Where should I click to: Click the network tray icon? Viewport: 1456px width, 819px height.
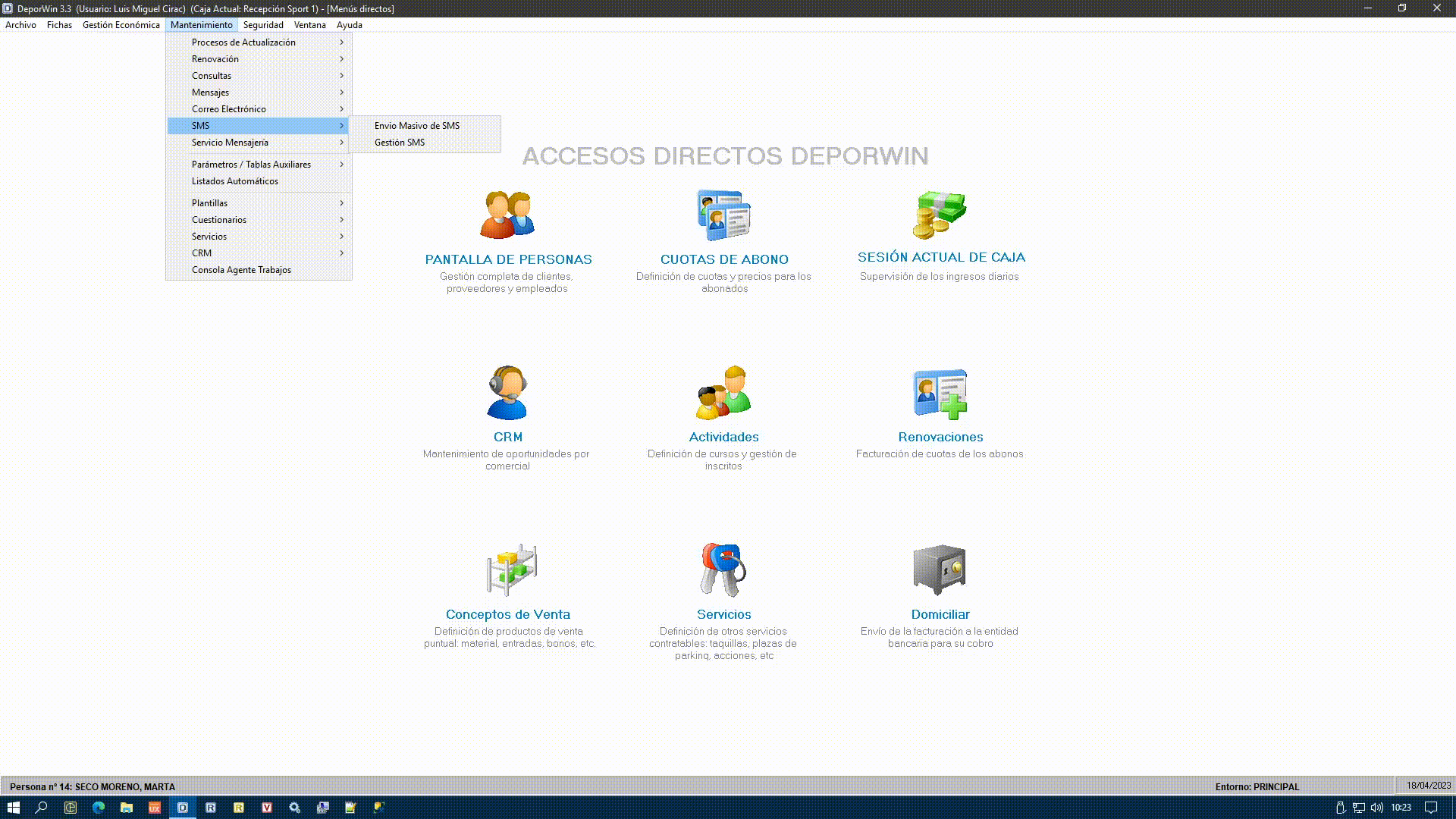(x=1359, y=808)
